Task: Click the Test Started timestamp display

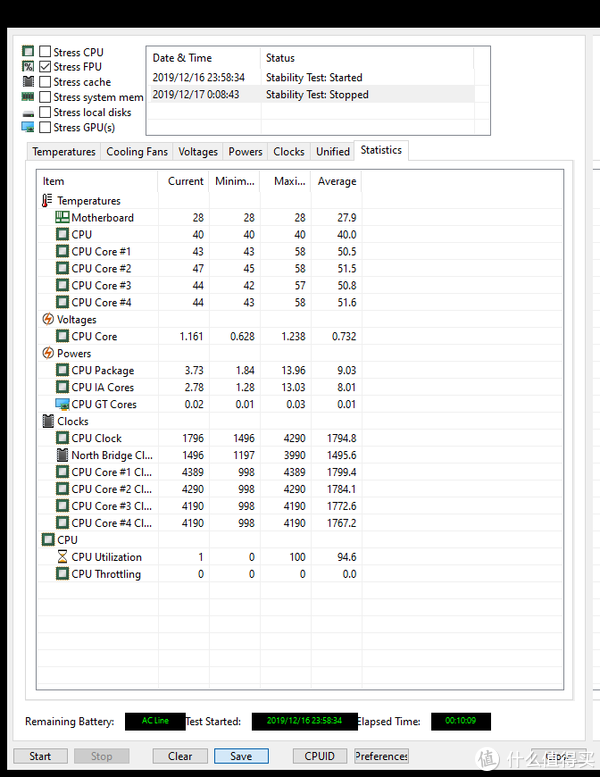Action: pos(304,721)
